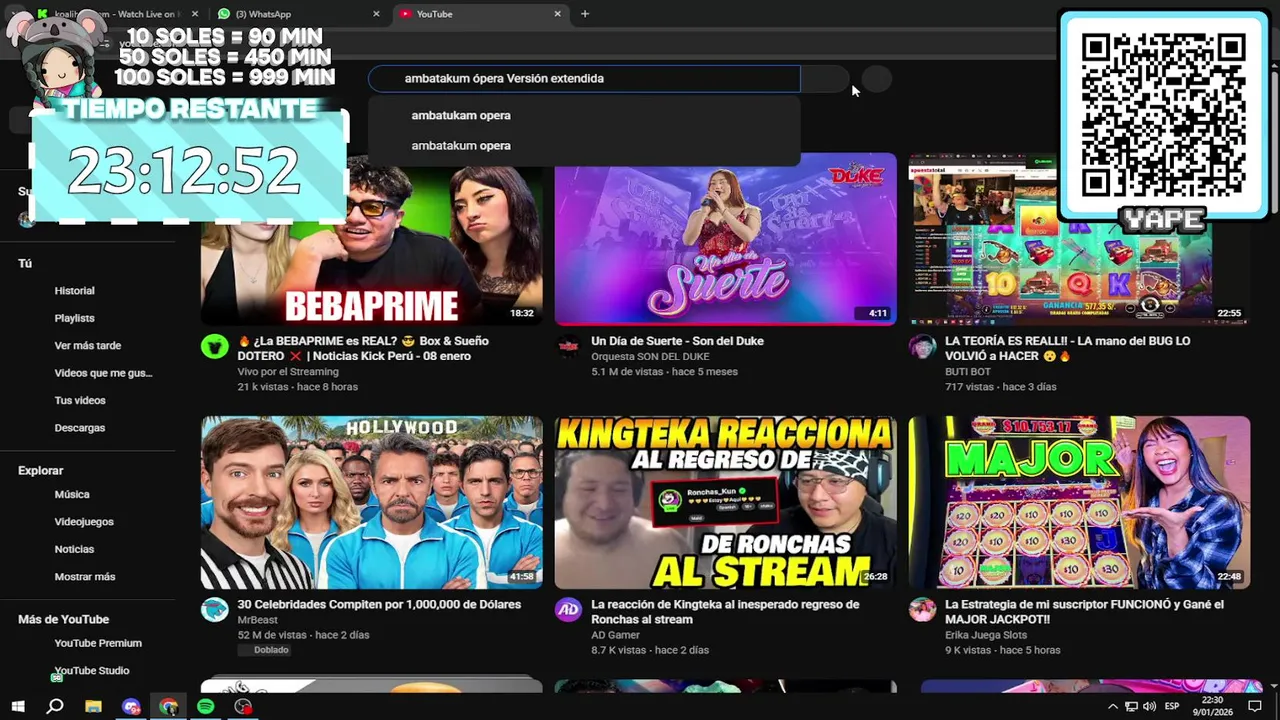The height and width of the screenshot is (720, 1280).
Task: Open Windows taskbar search
Action: point(55,707)
